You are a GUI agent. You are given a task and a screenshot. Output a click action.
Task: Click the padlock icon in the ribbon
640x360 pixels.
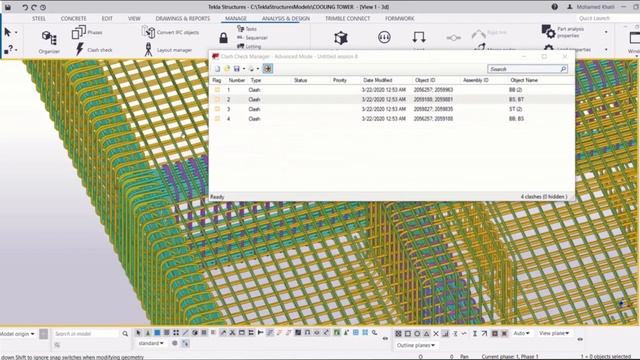coord(223,38)
